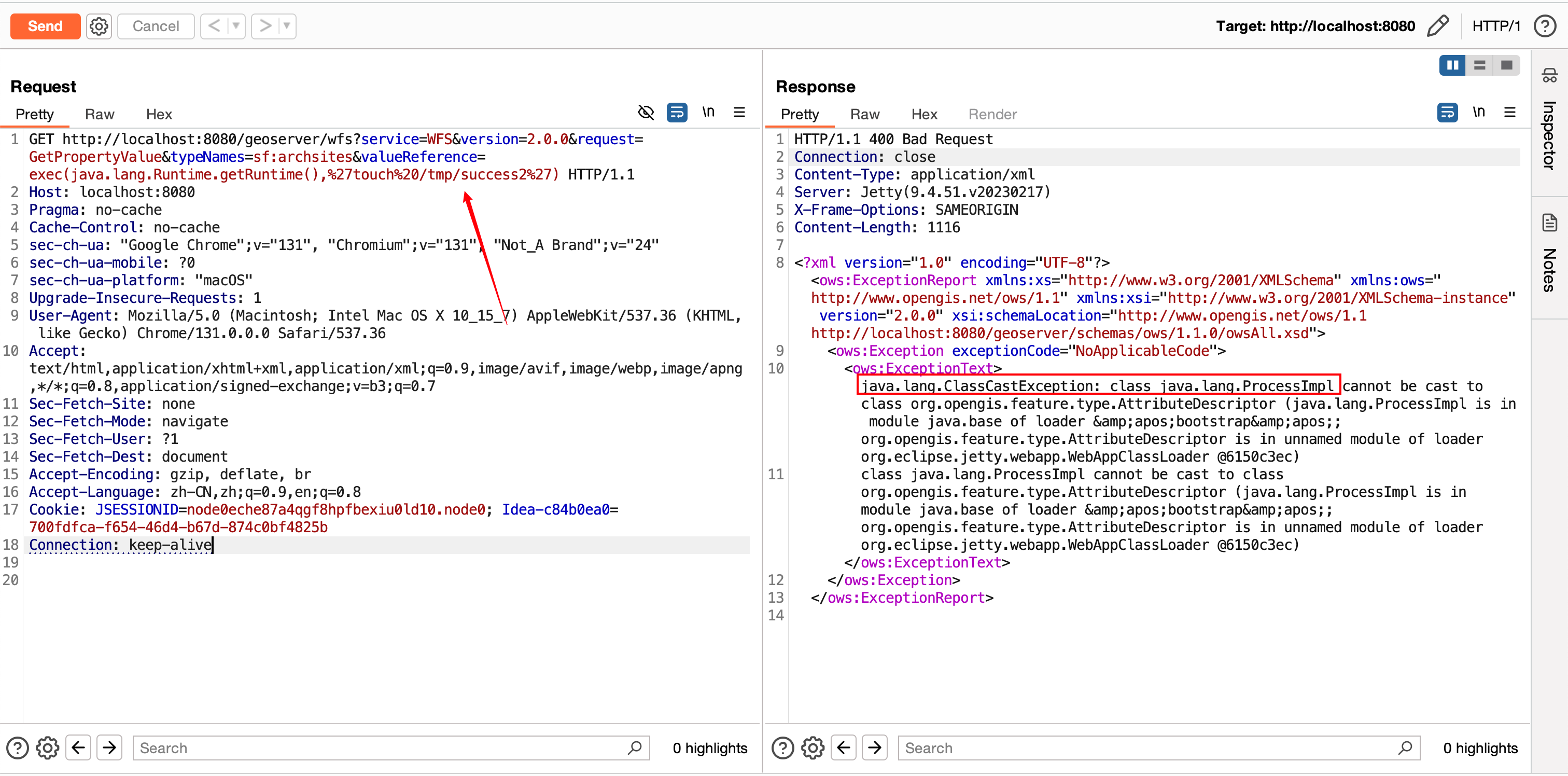The height and width of the screenshot is (776, 1568).
Task: Click the 'Pragma: no-cache' header
Action: [95, 210]
